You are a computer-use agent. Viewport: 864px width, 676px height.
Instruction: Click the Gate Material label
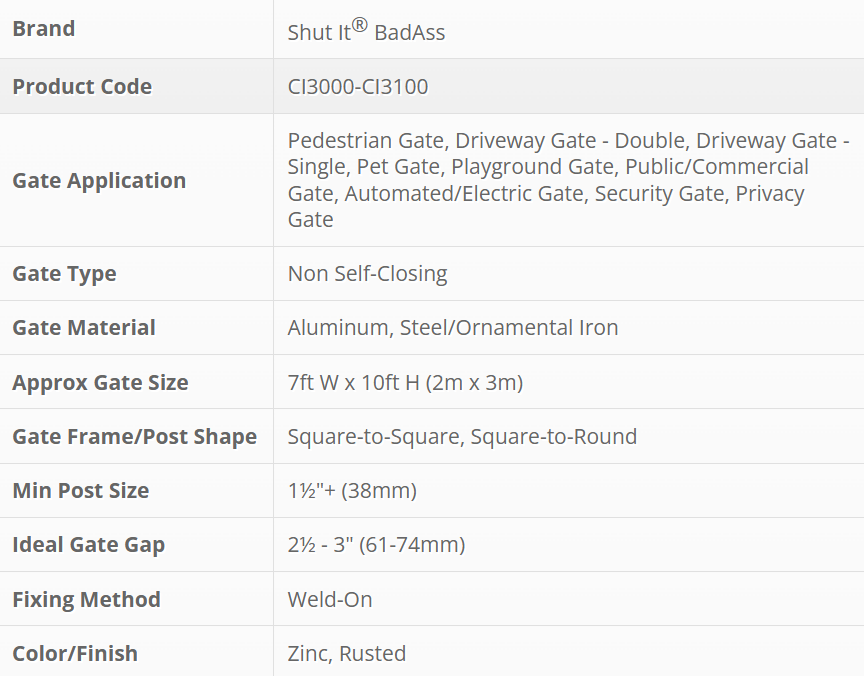pyautogui.click(x=84, y=328)
